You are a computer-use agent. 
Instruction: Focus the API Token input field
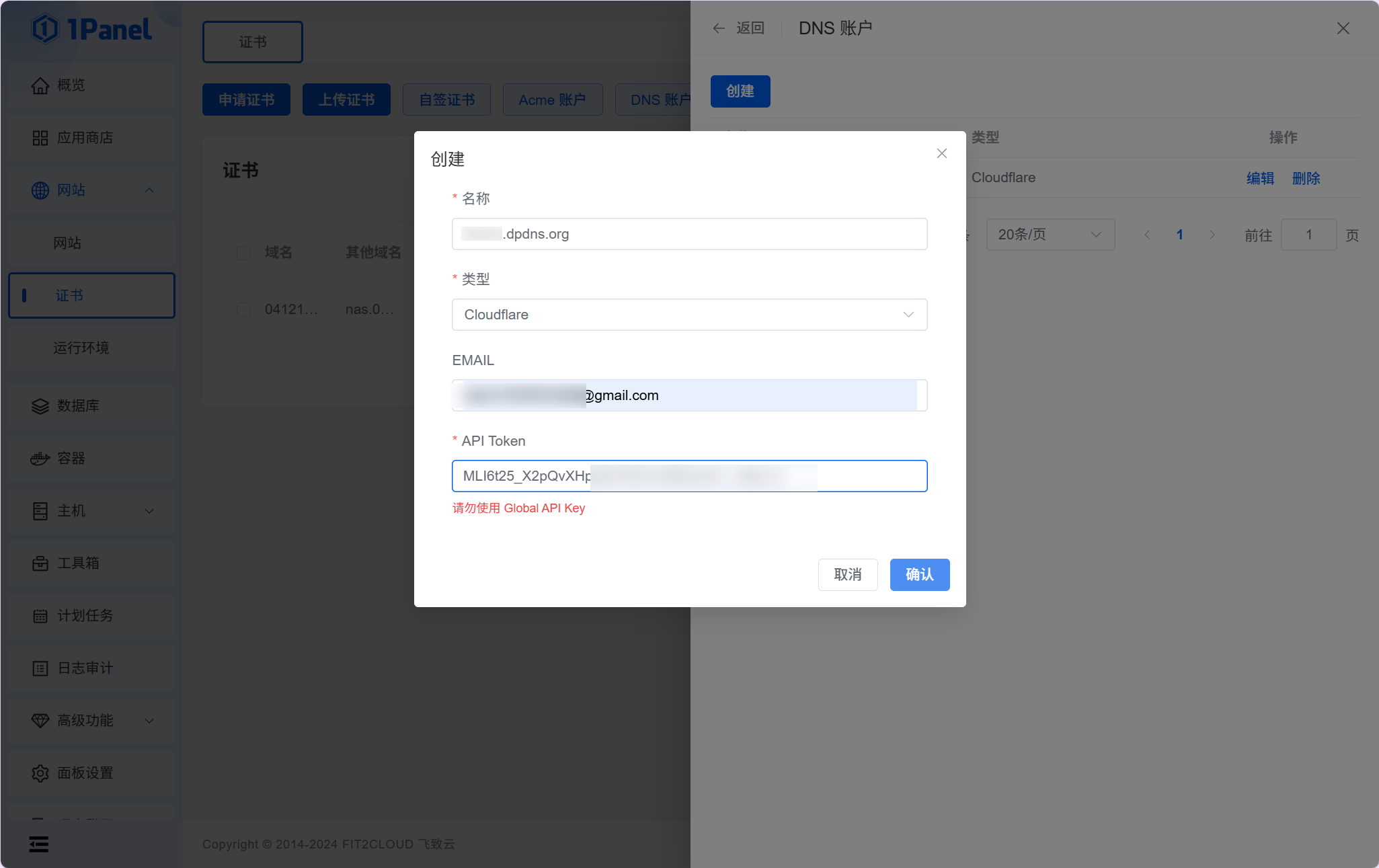689,476
